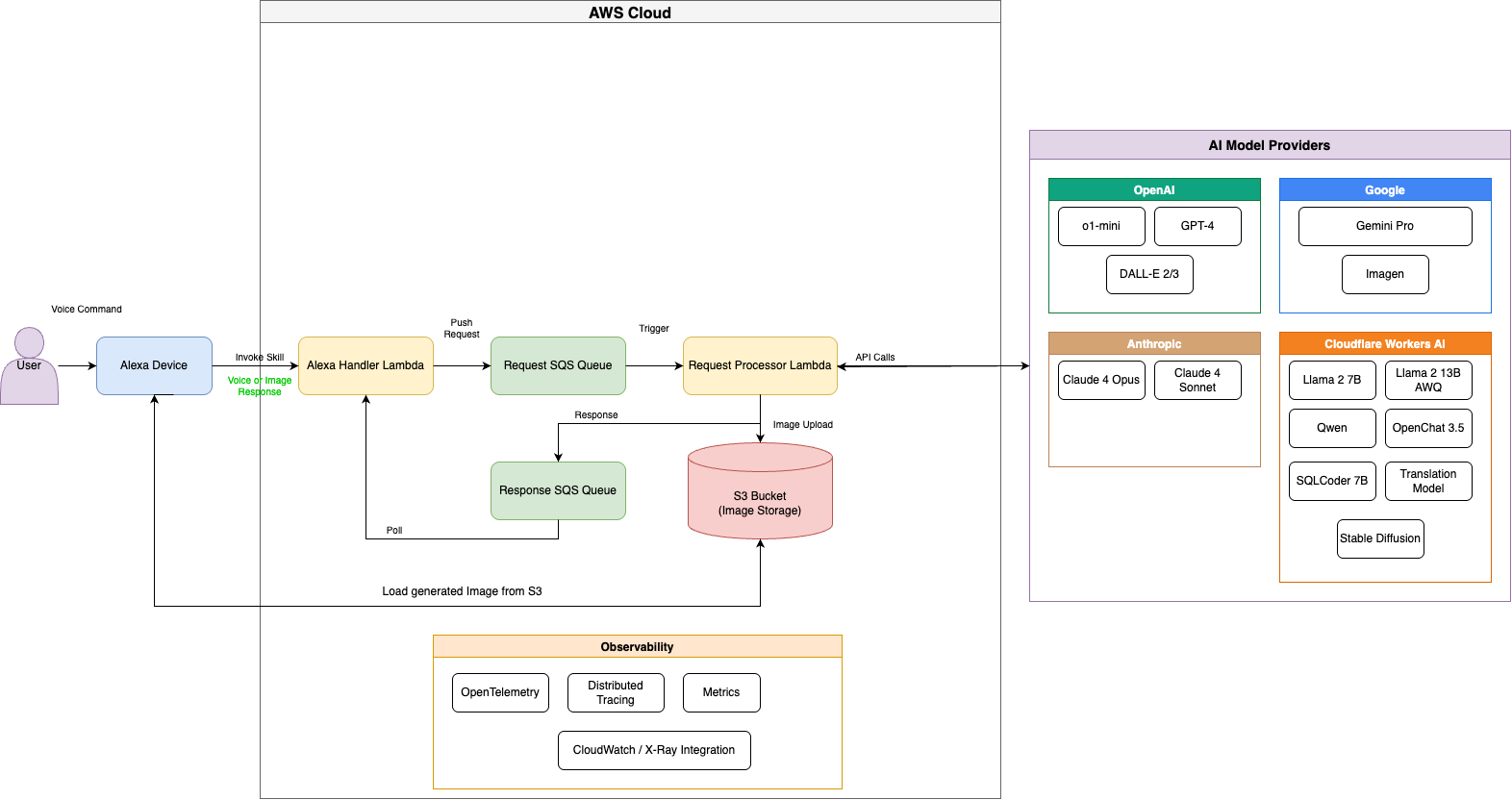Click the Response SQS Queue node

pyautogui.click(x=558, y=490)
